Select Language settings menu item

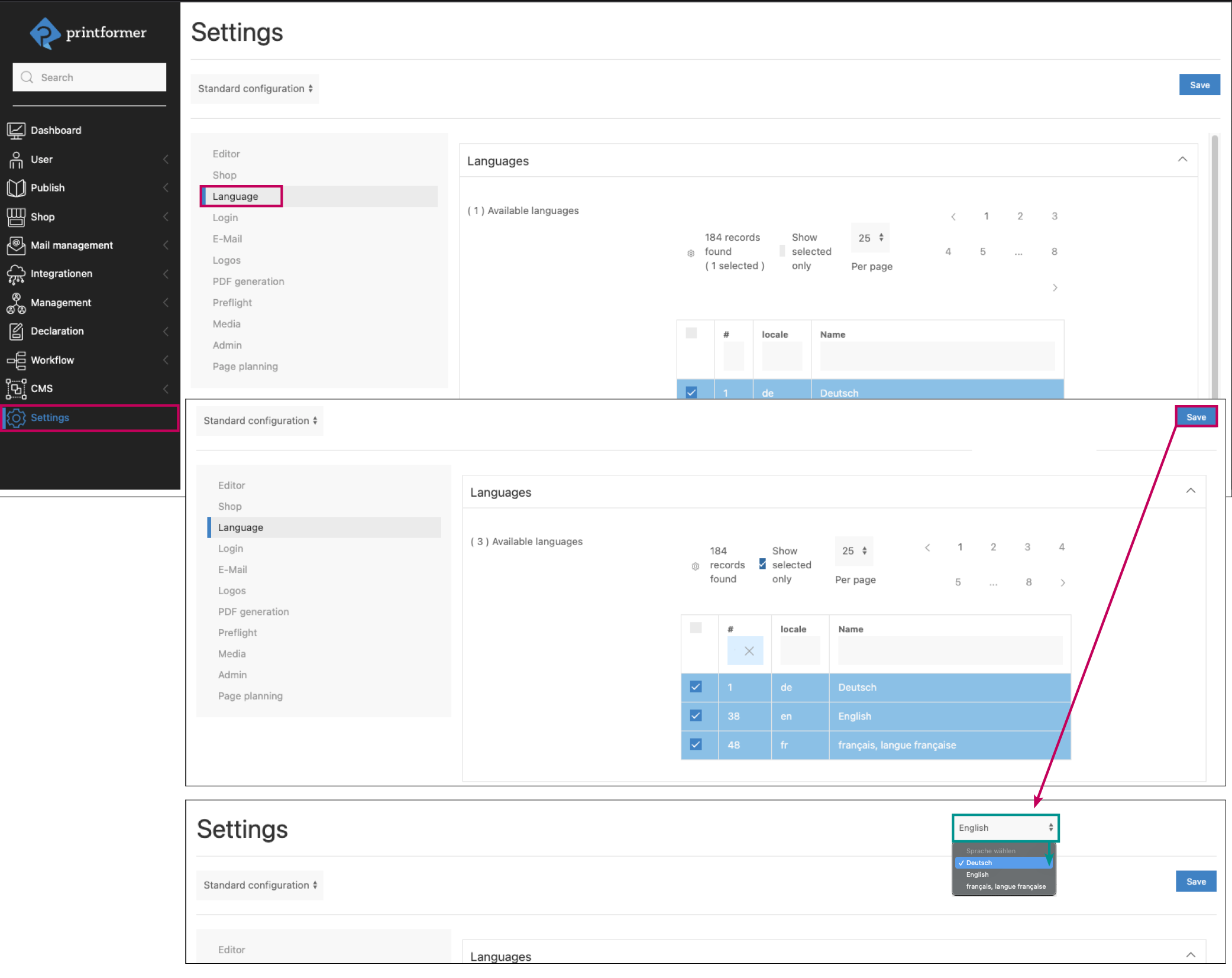(x=235, y=196)
